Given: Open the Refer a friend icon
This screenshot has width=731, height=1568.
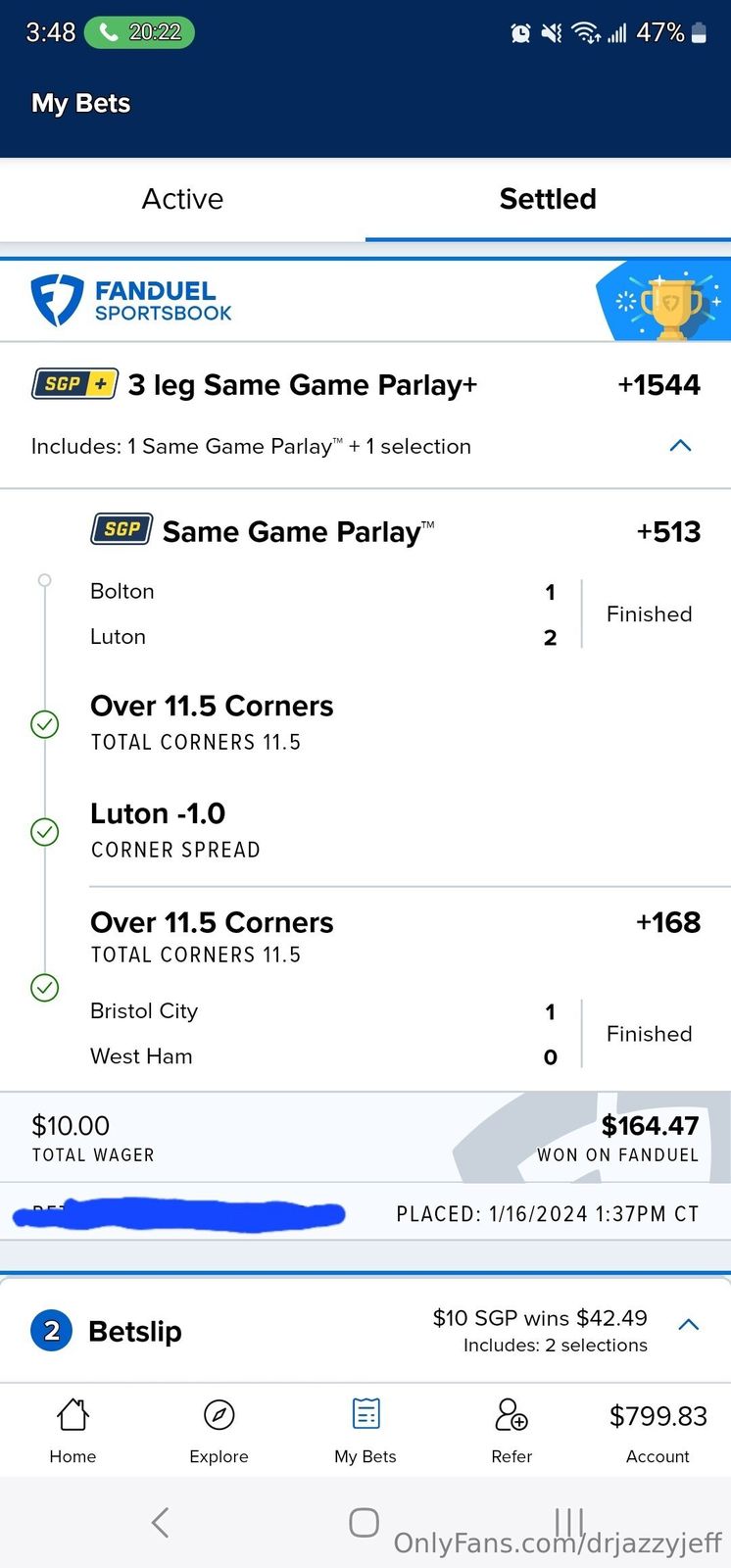Looking at the screenshot, I should tap(512, 1415).
